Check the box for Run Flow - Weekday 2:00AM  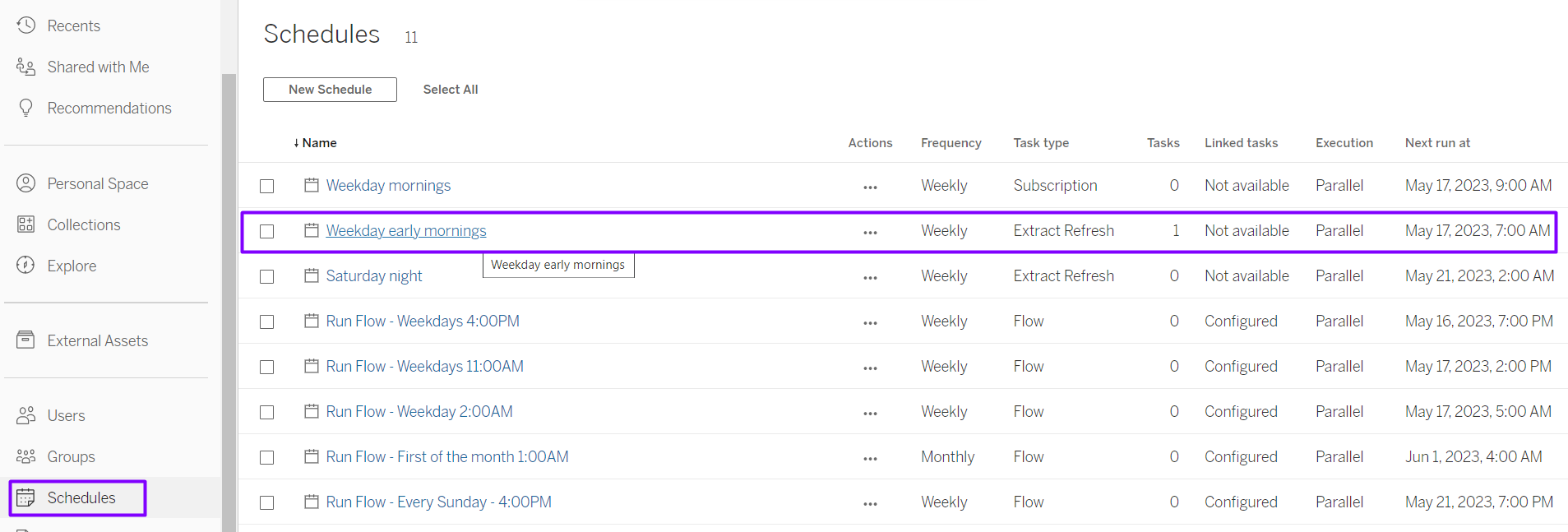pos(267,412)
